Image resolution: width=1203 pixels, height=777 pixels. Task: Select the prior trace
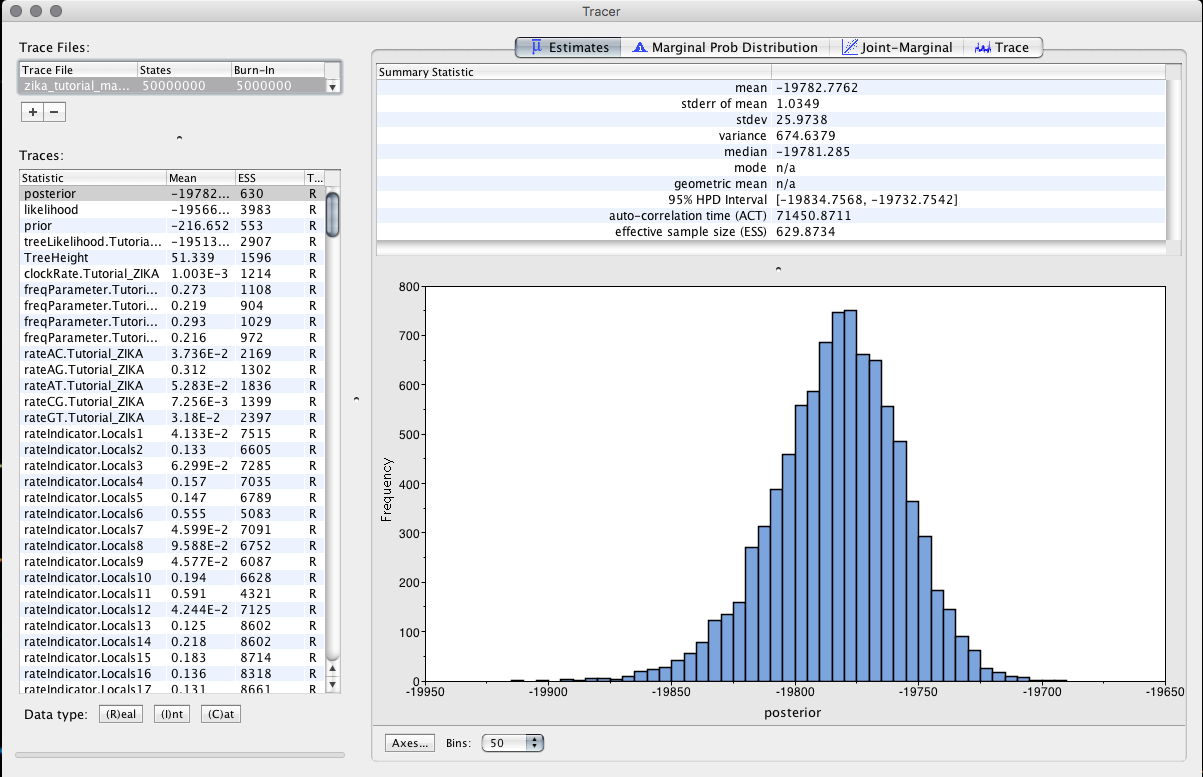tap(173, 226)
